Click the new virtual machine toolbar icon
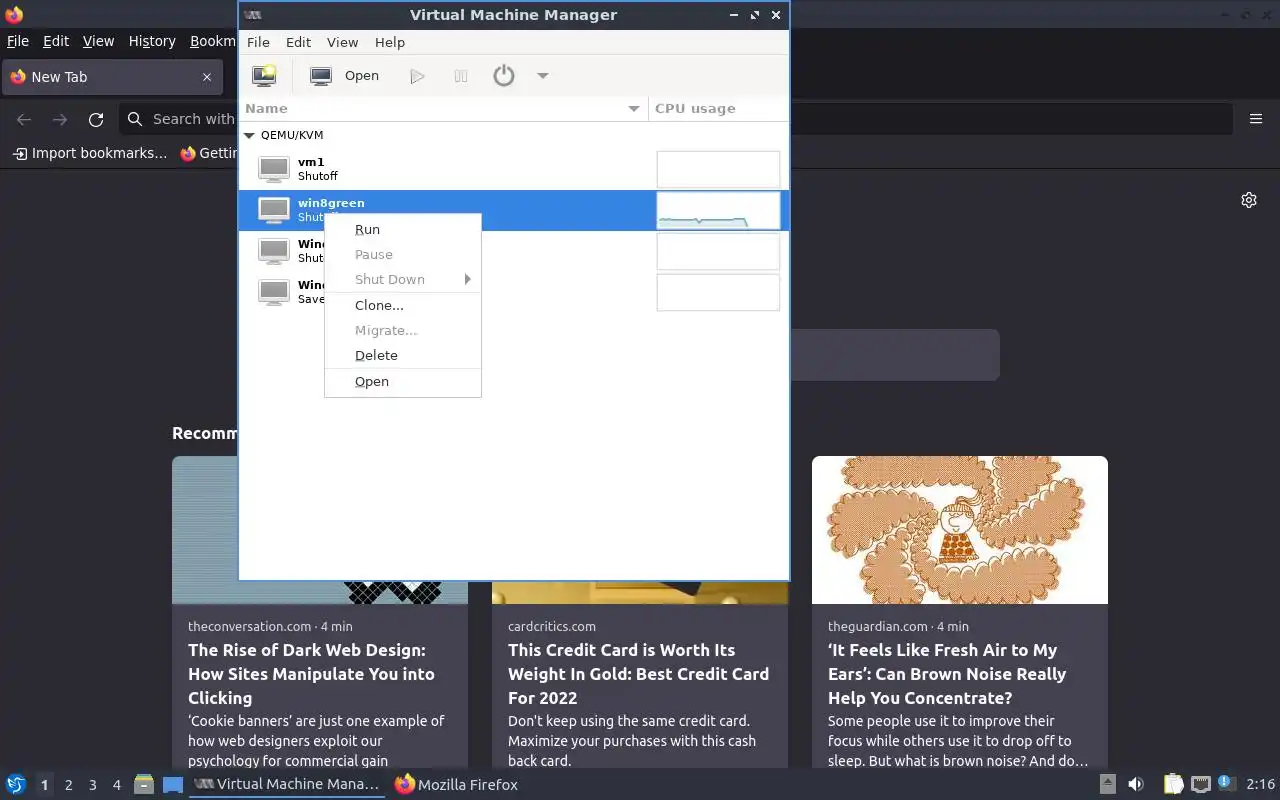 264,76
